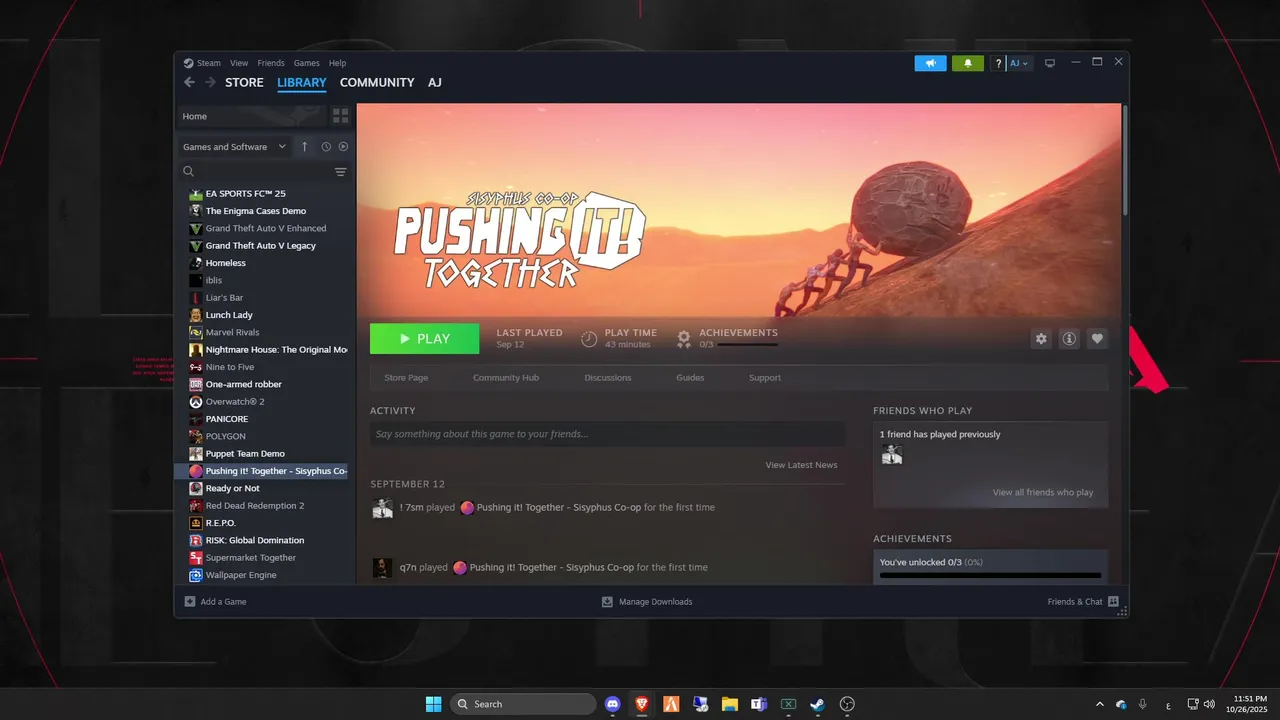
Task: Click the page vertical scrollbar
Action: tap(1125, 160)
